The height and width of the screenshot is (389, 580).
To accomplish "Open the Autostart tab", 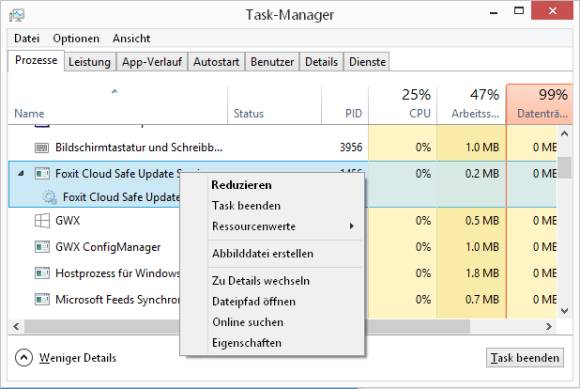I will click(x=216, y=62).
